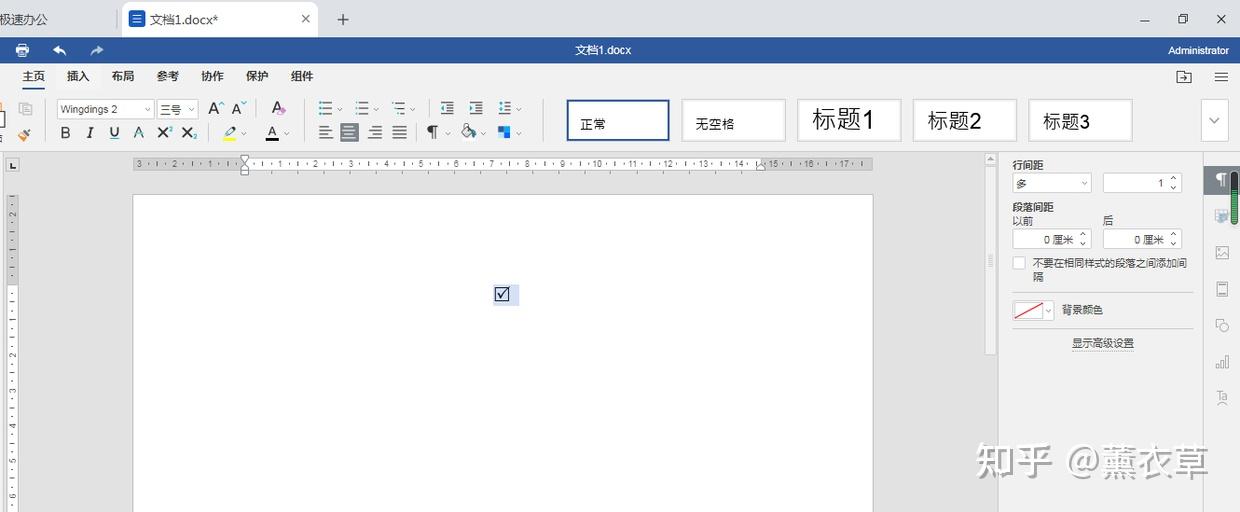Open header and footer sidebar icon
This screenshot has height=512, width=1240.
click(1222, 289)
